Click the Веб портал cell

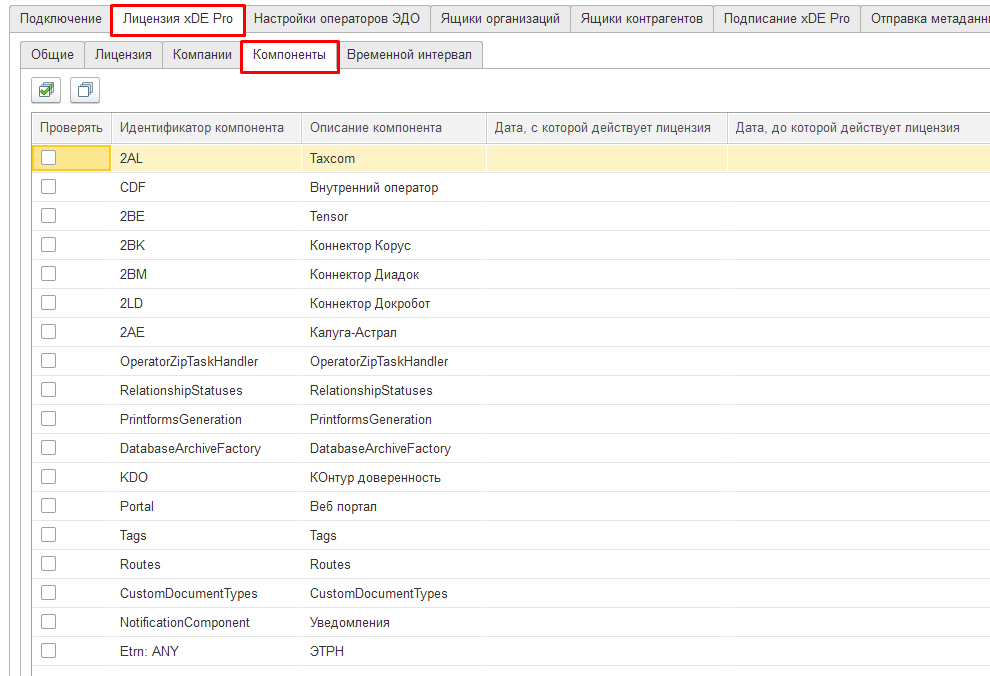pyautogui.click(x=394, y=507)
